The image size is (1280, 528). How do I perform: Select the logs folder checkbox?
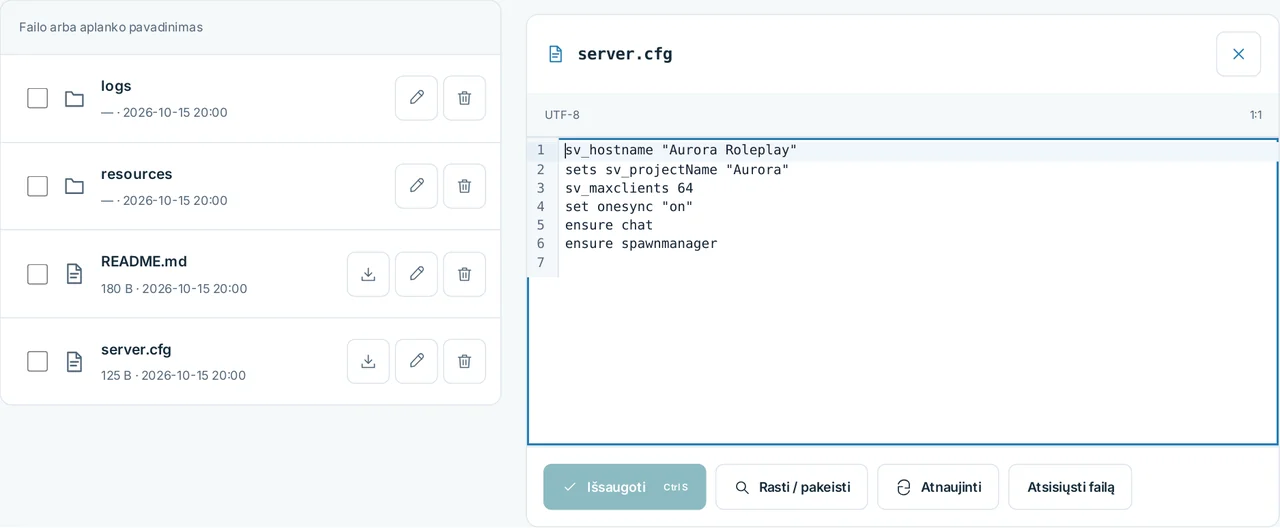37,98
